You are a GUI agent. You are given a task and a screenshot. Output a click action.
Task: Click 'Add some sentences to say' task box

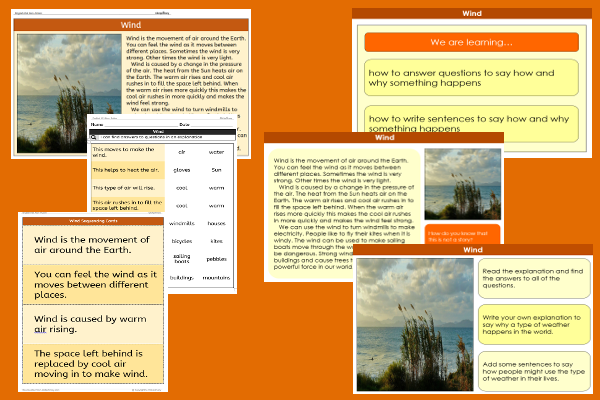[x=534, y=371]
